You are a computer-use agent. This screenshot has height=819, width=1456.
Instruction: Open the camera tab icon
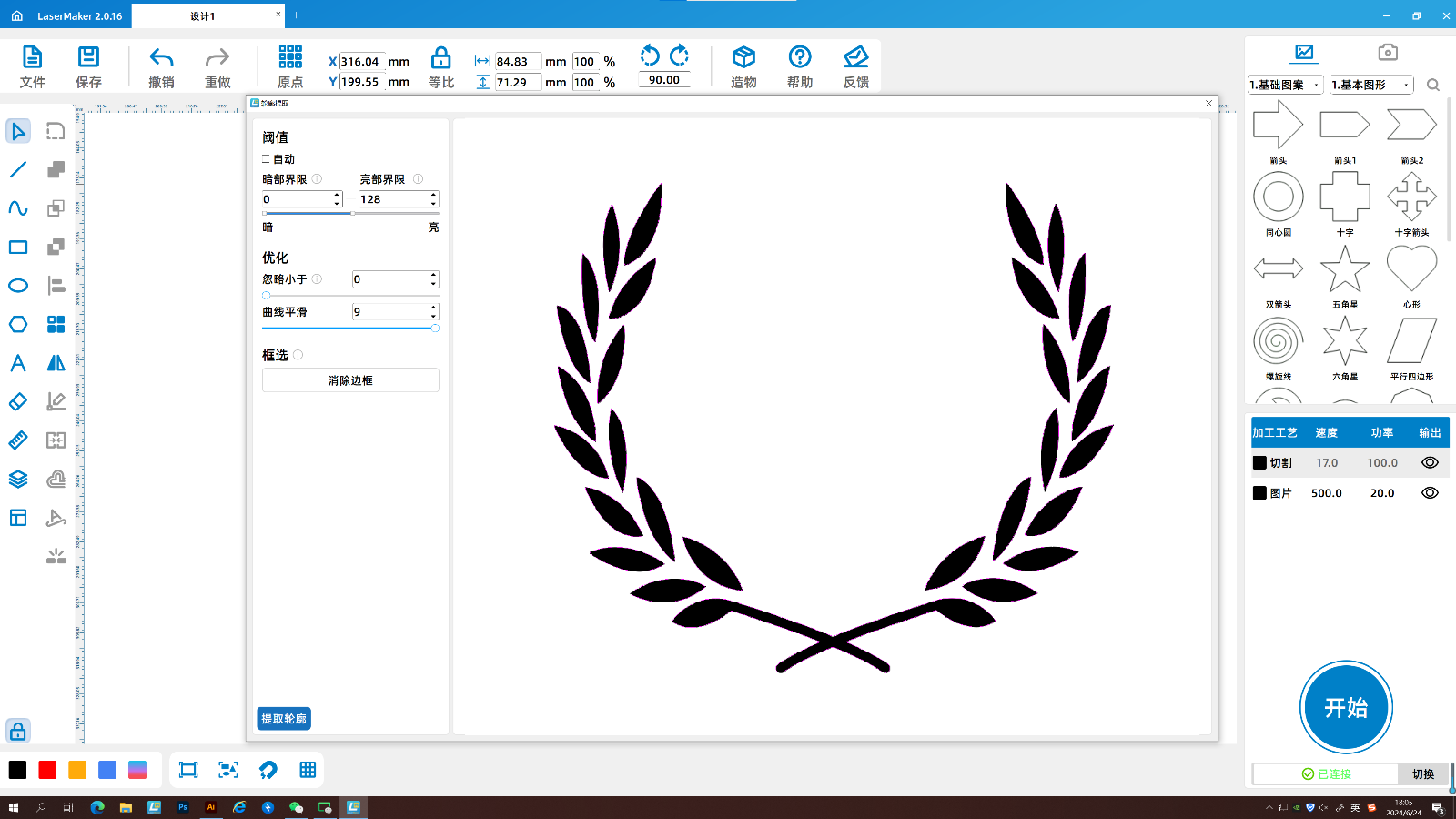click(x=1387, y=53)
